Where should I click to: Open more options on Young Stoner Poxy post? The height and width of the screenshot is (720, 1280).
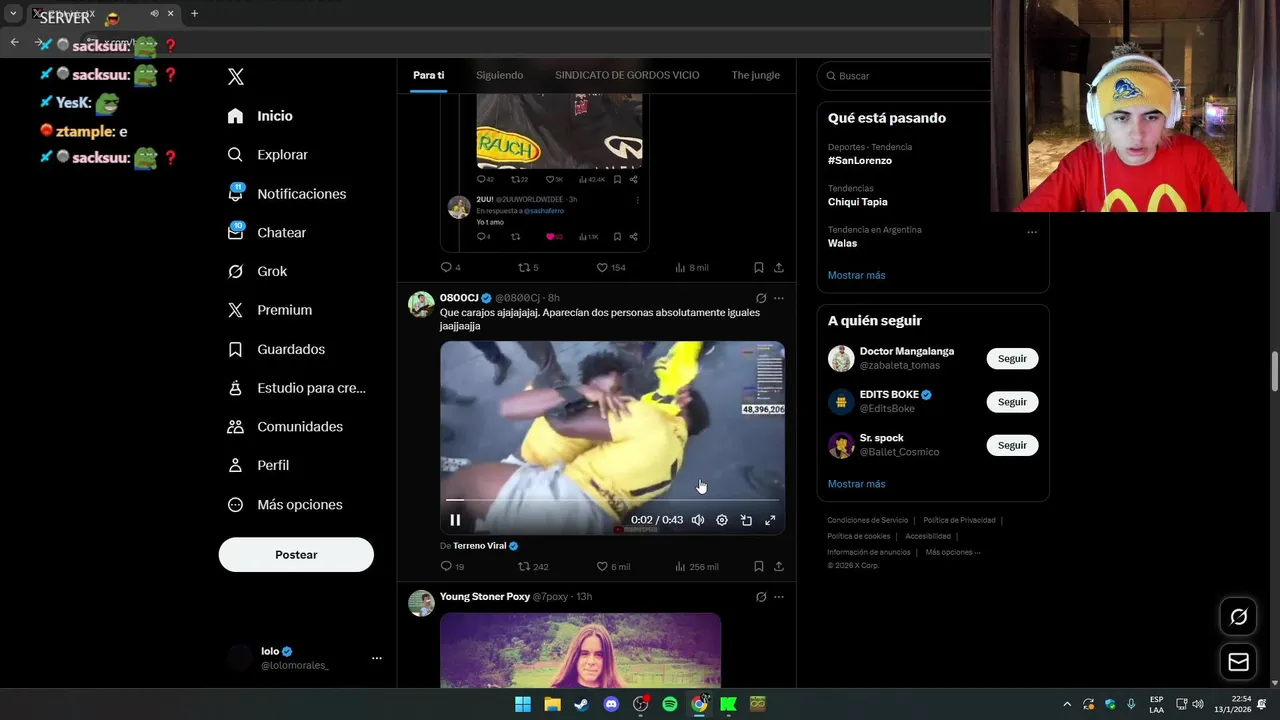779,597
